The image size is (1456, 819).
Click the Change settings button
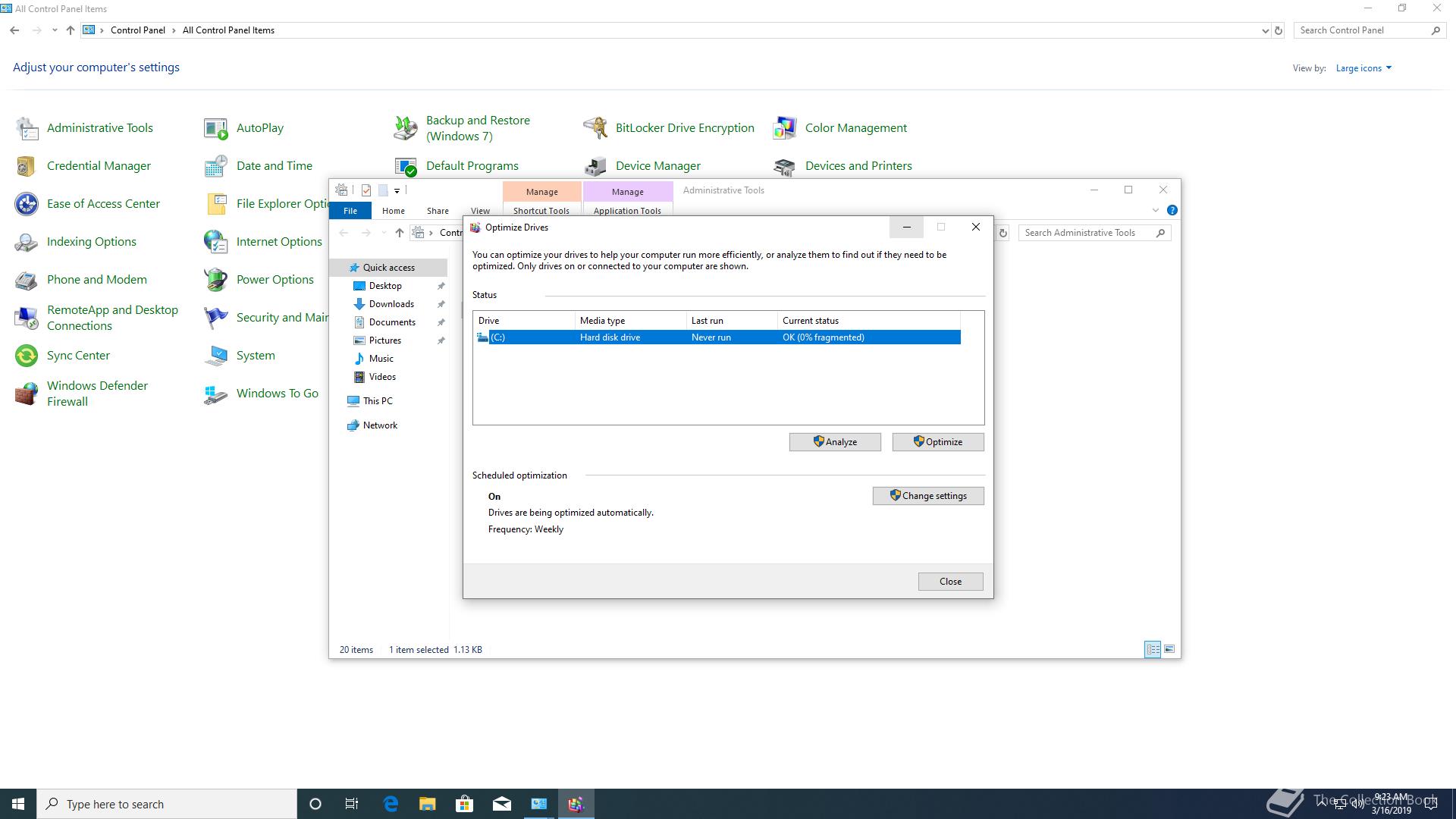pos(928,496)
